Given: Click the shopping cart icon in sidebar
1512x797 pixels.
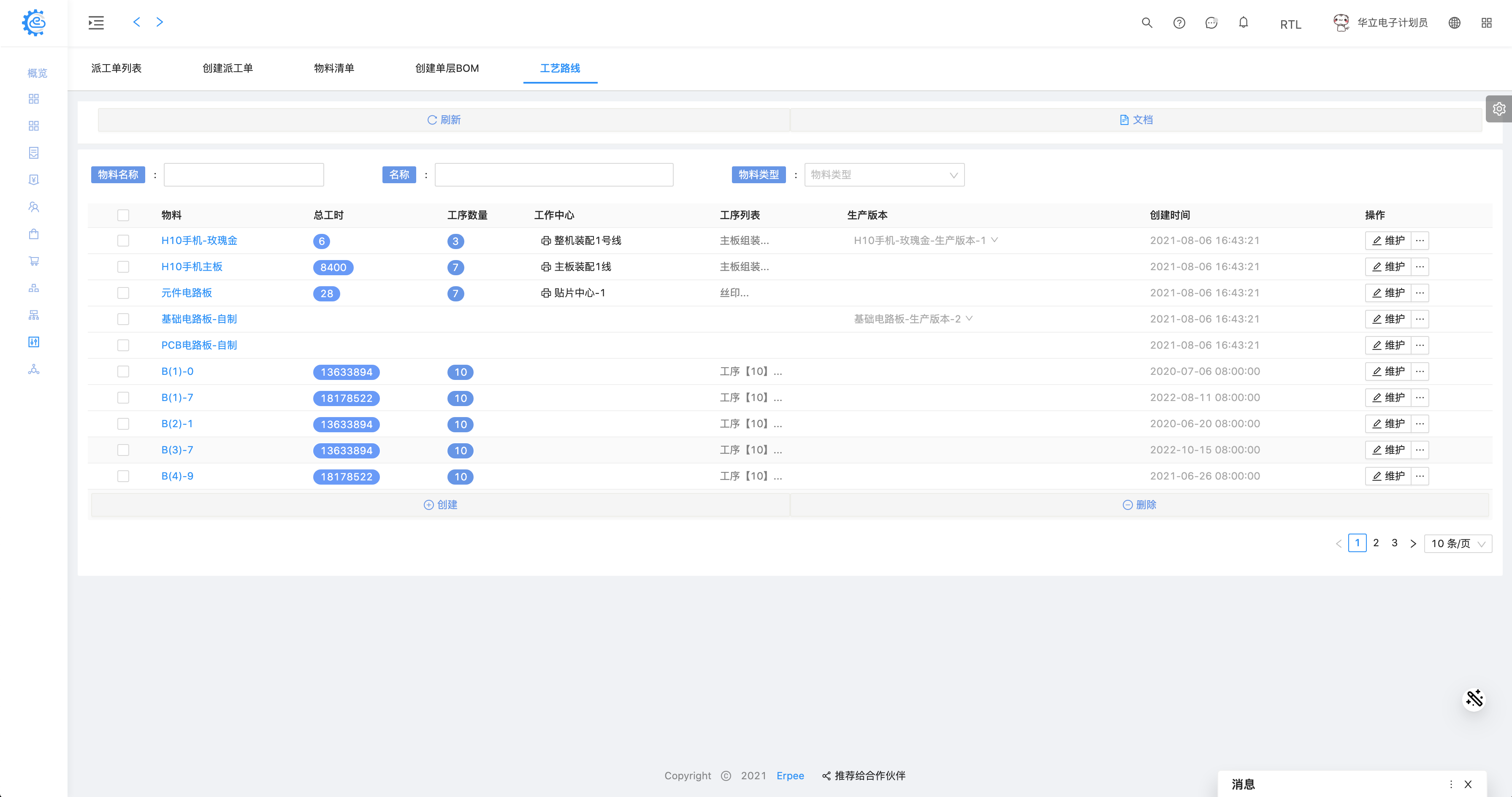Looking at the screenshot, I should point(34,261).
